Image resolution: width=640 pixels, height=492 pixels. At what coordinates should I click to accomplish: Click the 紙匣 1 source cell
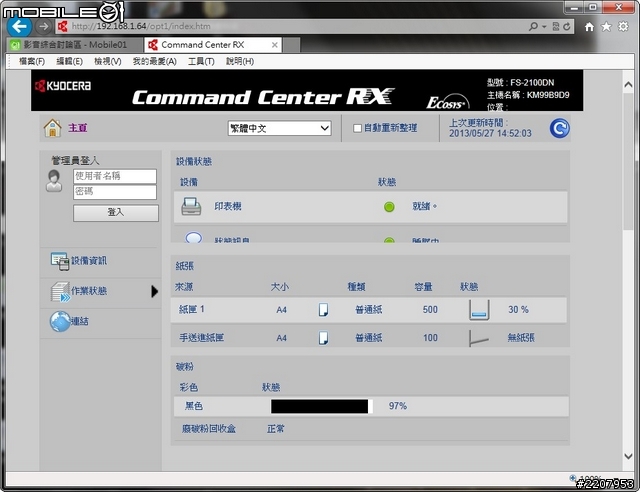(192, 310)
